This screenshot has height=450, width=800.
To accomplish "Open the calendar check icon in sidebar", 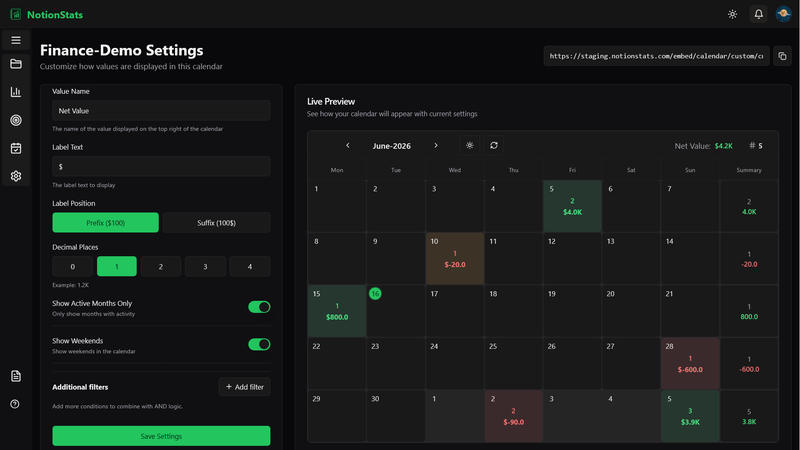I will pyautogui.click(x=16, y=148).
